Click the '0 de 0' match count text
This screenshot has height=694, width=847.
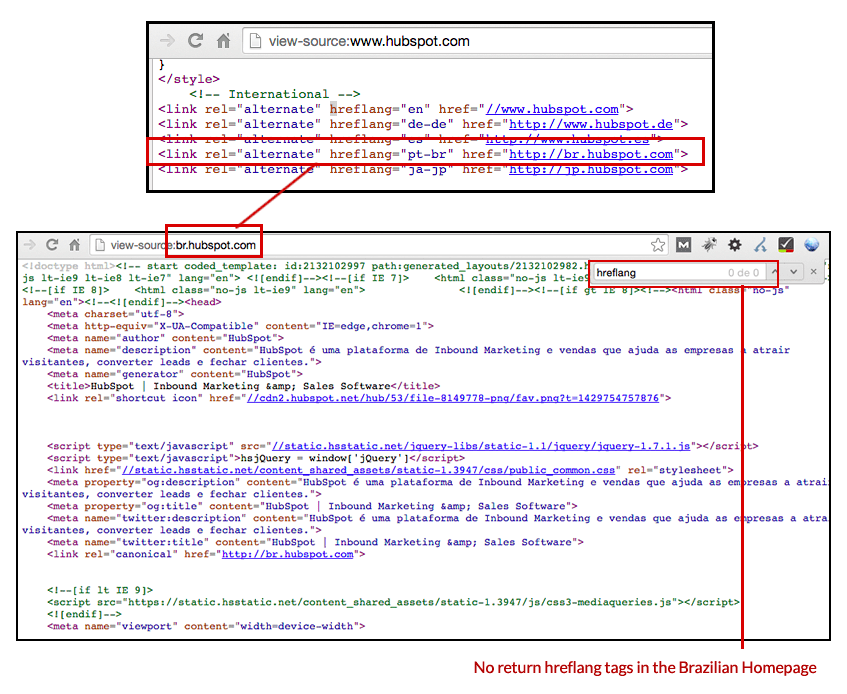[x=743, y=273]
